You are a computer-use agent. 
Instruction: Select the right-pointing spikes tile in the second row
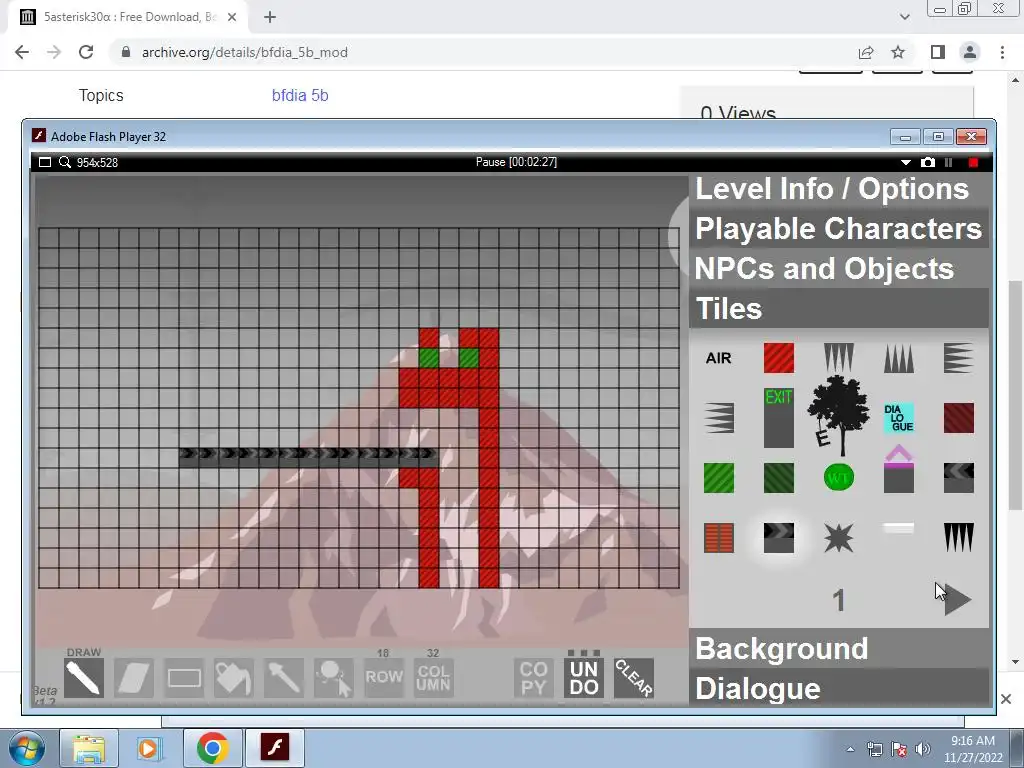[x=718, y=418]
